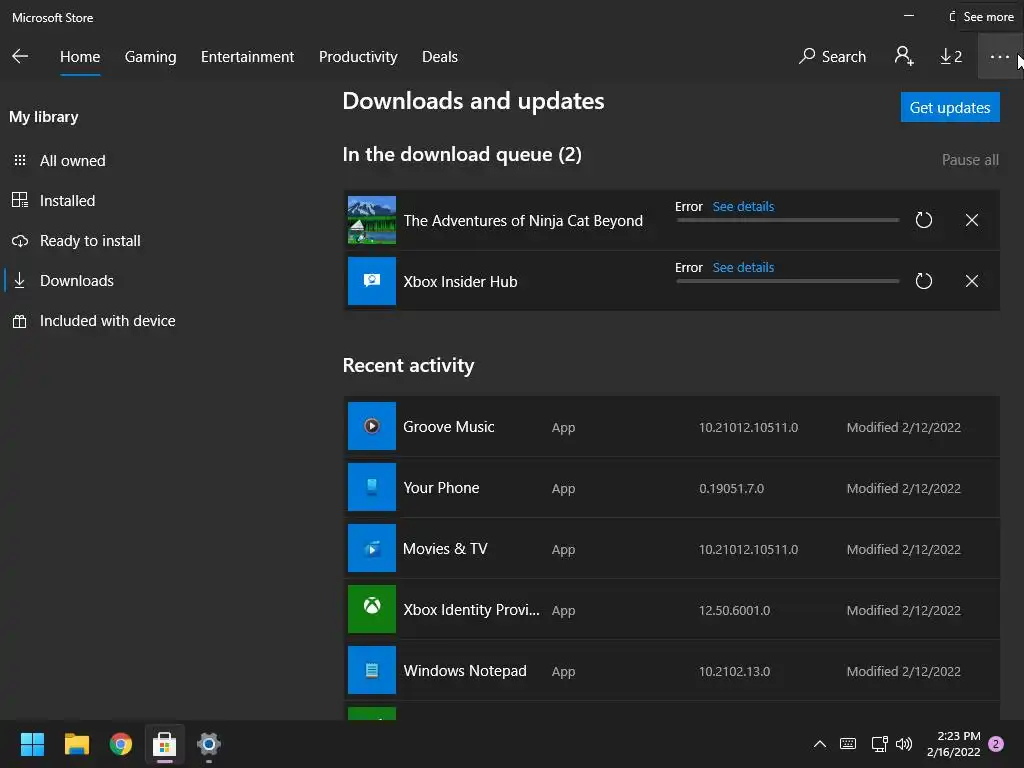Viewport: 1024px width, 768px height.
Task: Cancel the Xbox Insider Hub download
Action: pyautogui.click(x=972, y=281)
